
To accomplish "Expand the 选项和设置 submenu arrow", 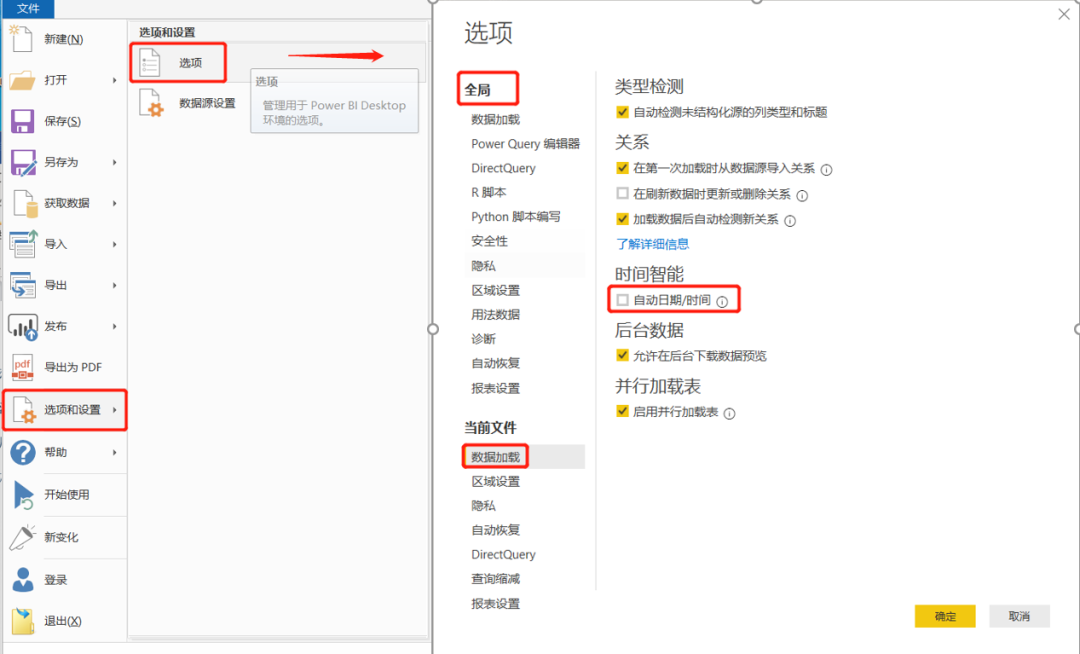I will (114, 410).
